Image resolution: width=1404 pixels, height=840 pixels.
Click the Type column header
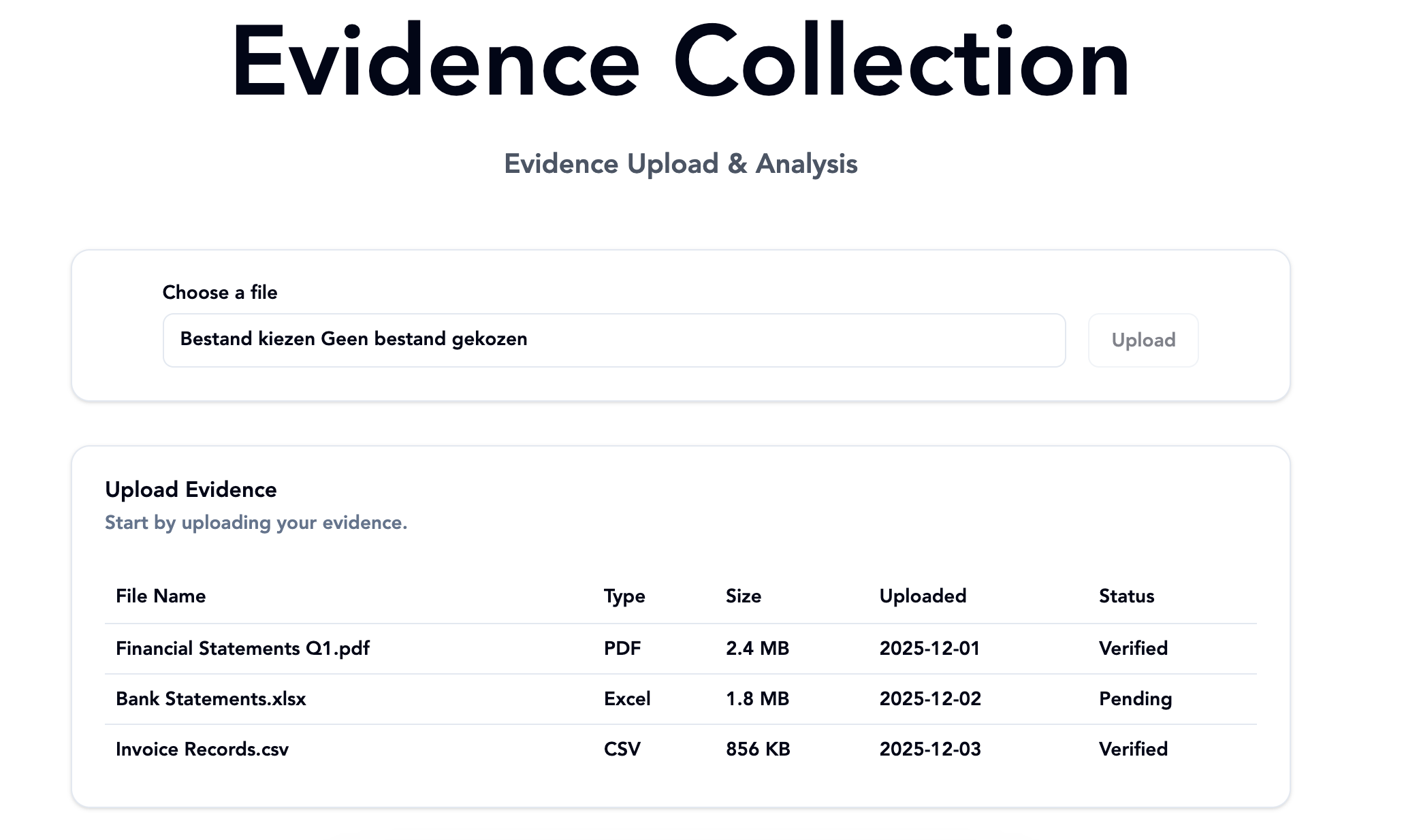pyautogui.click(x=624, y=596)
